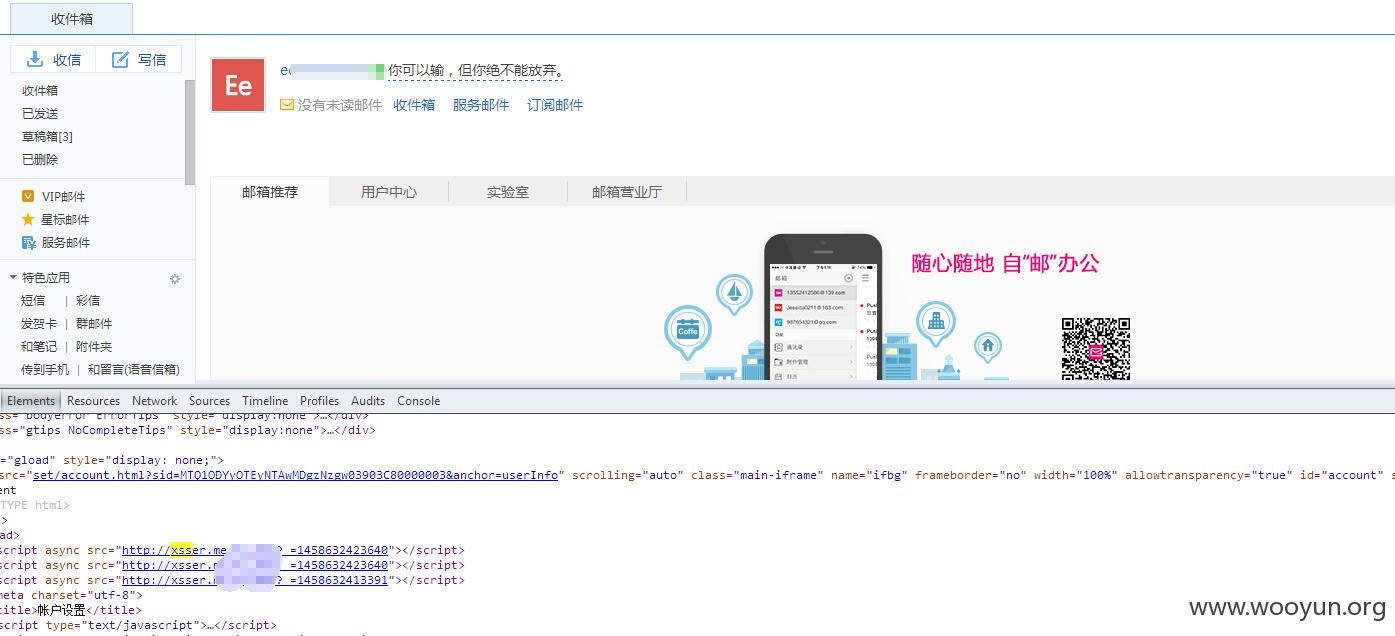Click the gtips NoCompleteTips div line
Image resolution: width=1395 pixels, height=636 pixels.
[x=188, y=430]
